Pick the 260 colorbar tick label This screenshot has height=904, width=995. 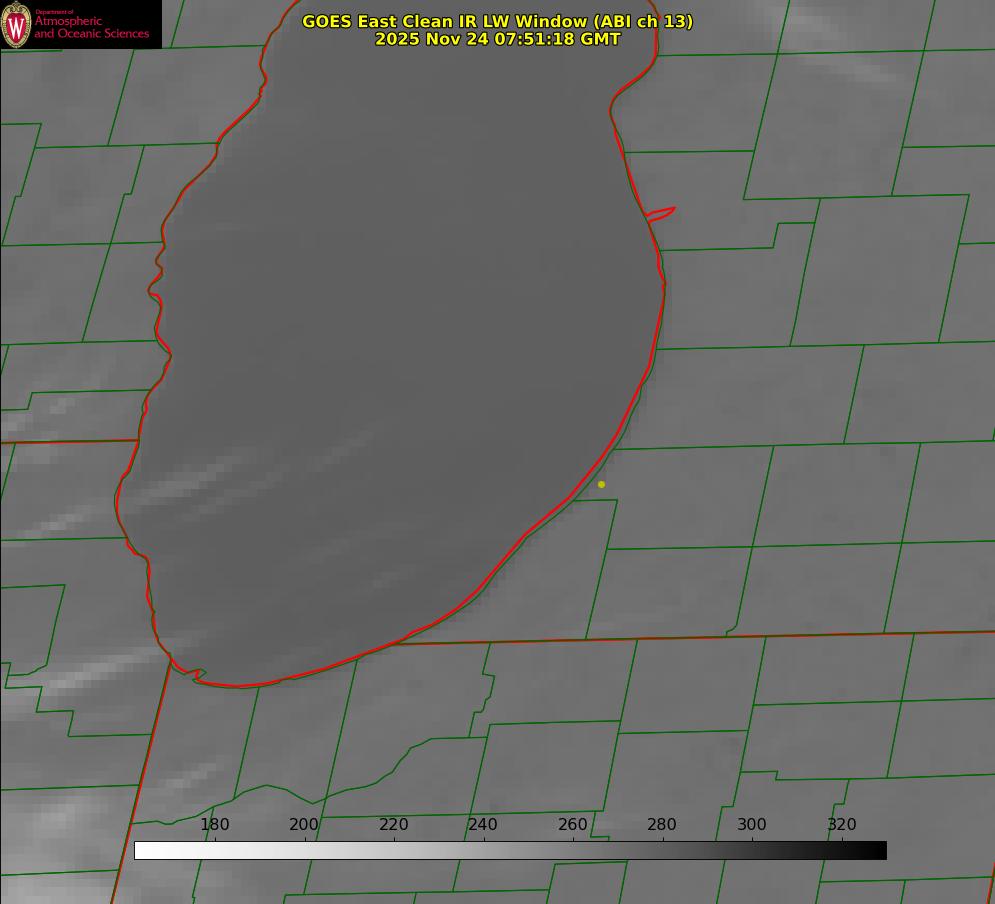pos(573,824)
